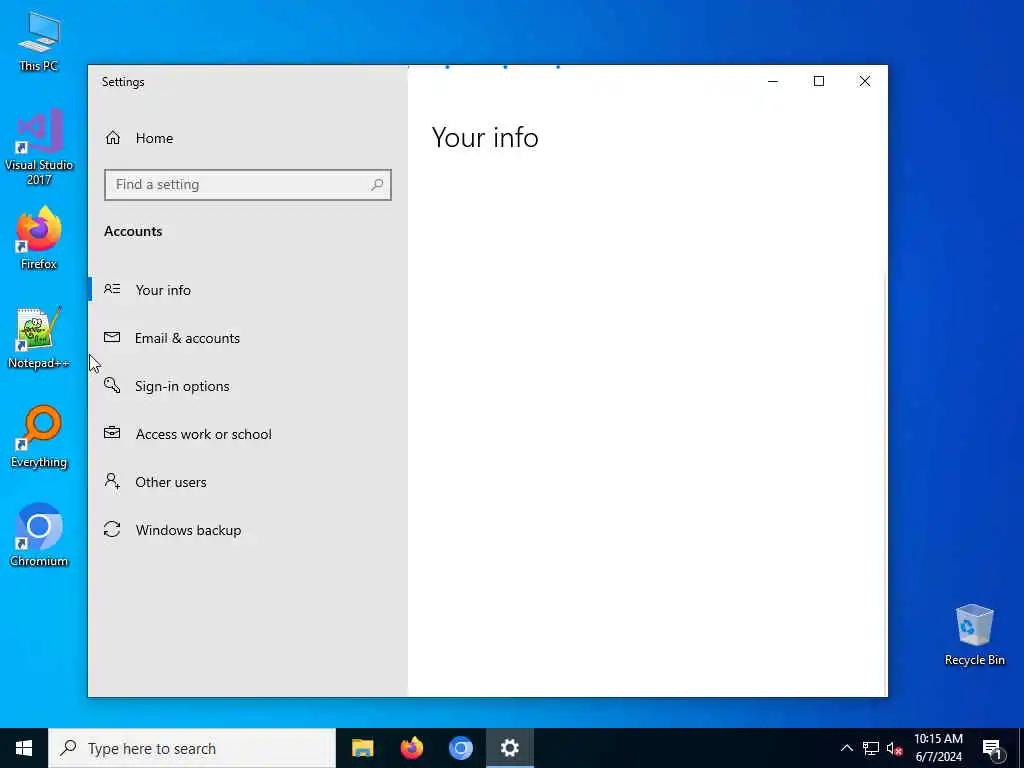The height and width of the screenshot is (768, 1024).
Task: Minimize the Settings window
Action: click(x=773, y=82)
